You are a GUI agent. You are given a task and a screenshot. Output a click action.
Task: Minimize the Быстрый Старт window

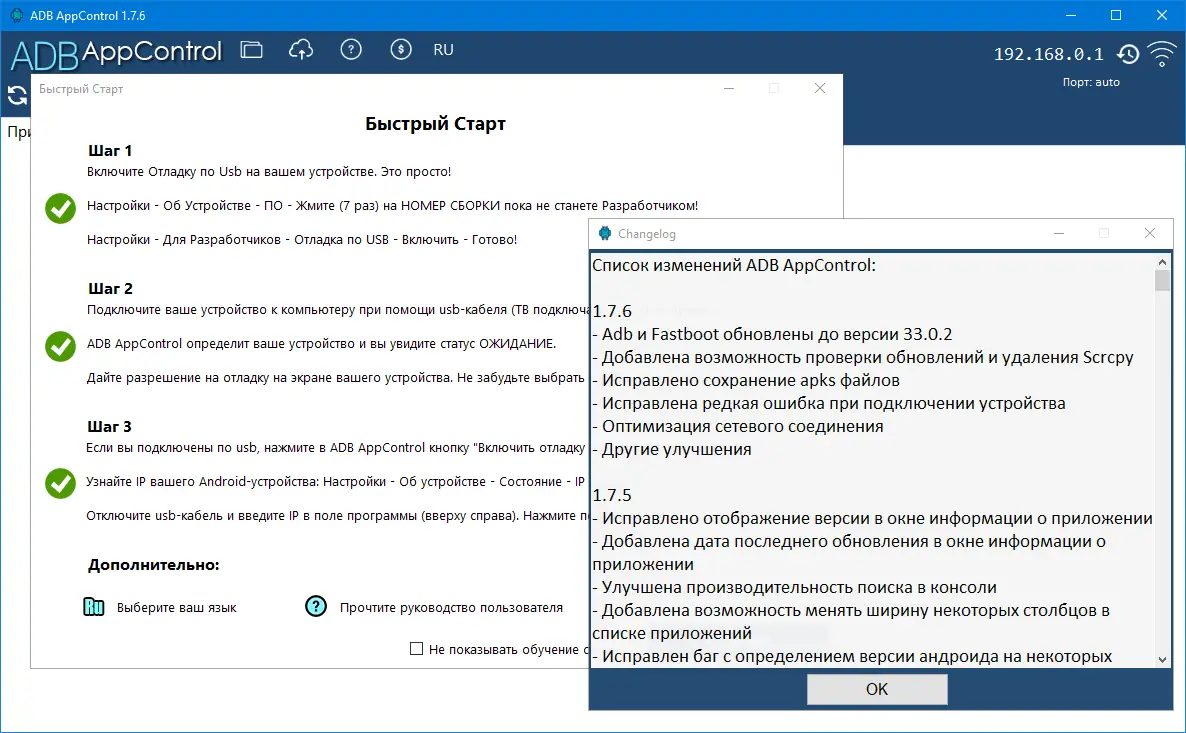pyautogui.click(x=729, y=88)
